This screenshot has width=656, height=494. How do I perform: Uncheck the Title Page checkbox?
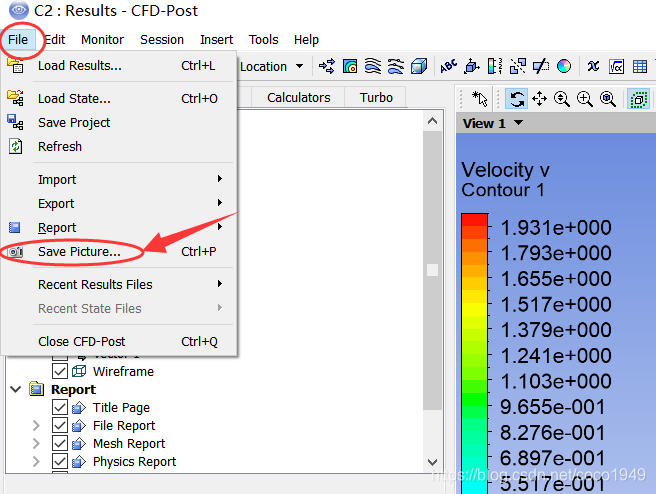[60, 407]
